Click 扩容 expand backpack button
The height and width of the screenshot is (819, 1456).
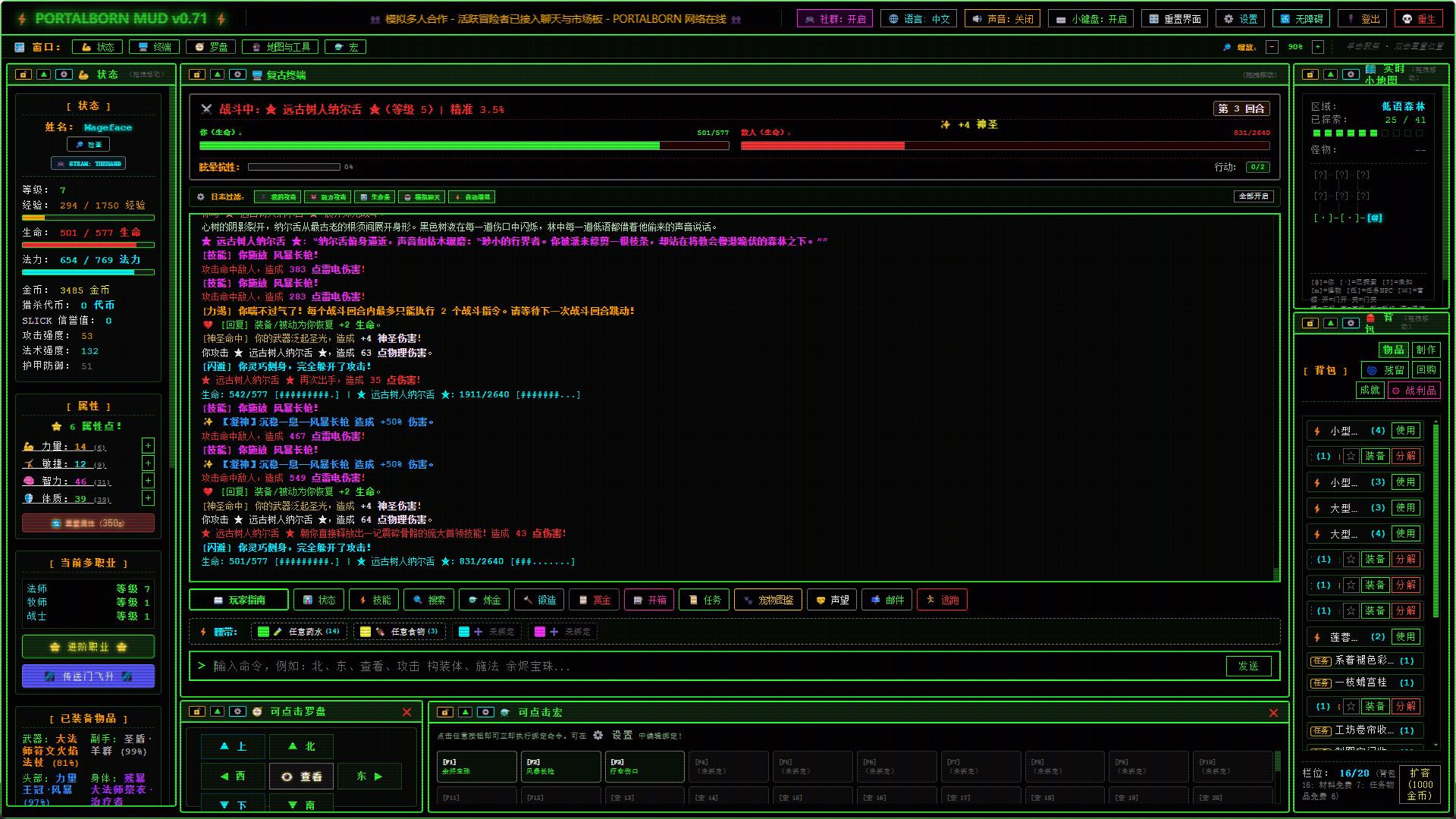tap(1420, 784)
